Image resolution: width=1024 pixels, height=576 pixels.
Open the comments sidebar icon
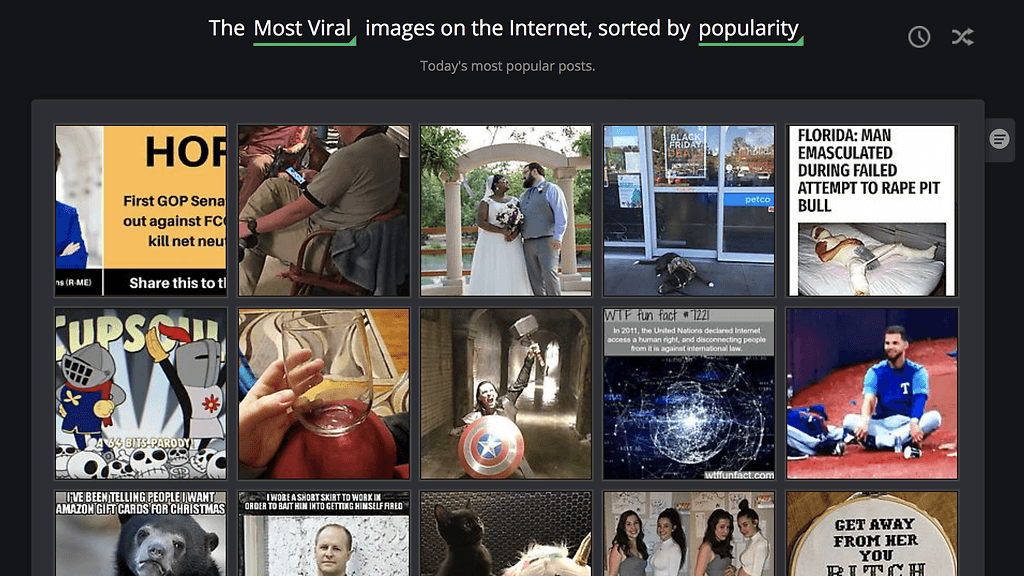(999, 139)
